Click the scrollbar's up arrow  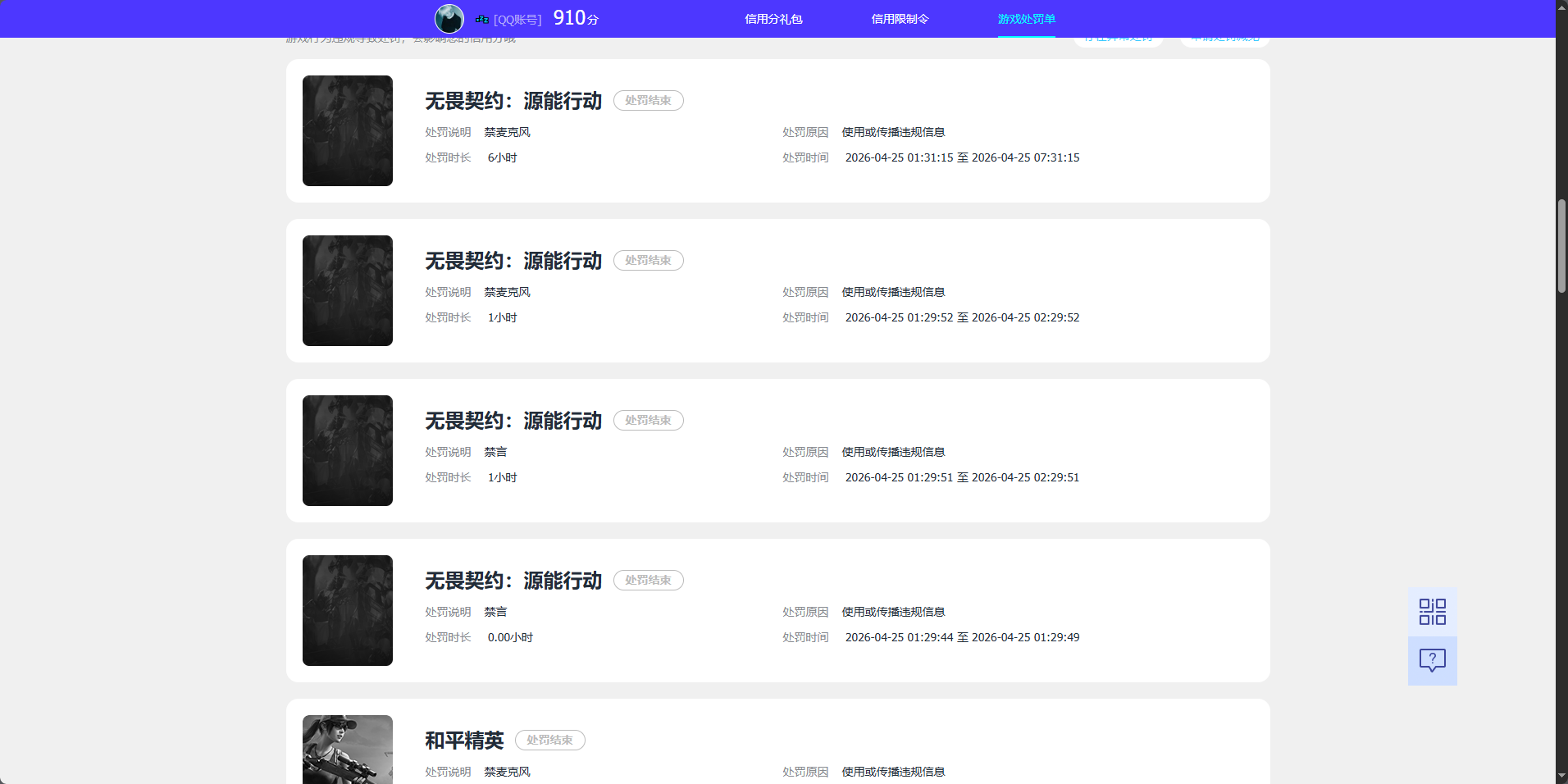(1561, 7)
